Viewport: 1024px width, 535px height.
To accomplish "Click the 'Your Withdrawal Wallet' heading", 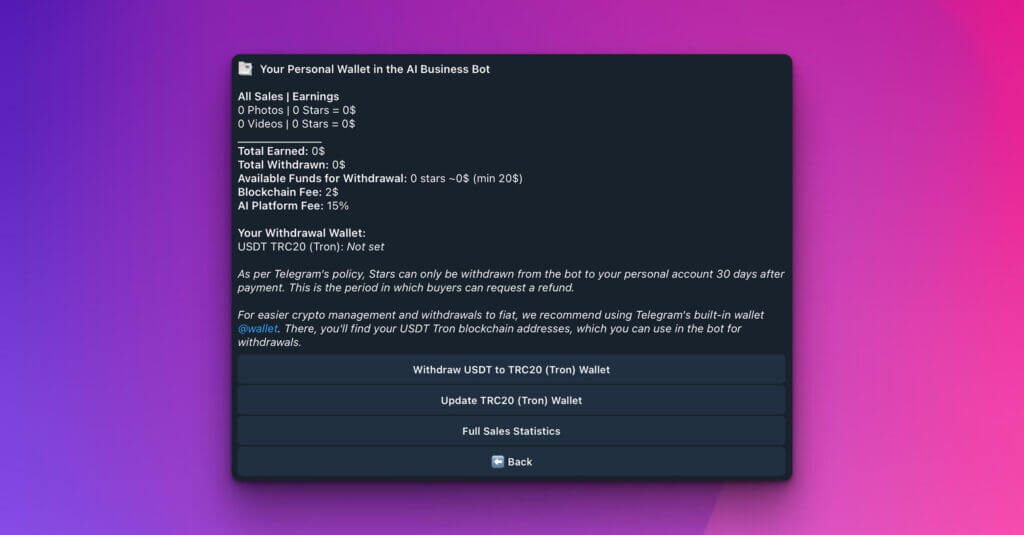I will [x=302, y=233].
